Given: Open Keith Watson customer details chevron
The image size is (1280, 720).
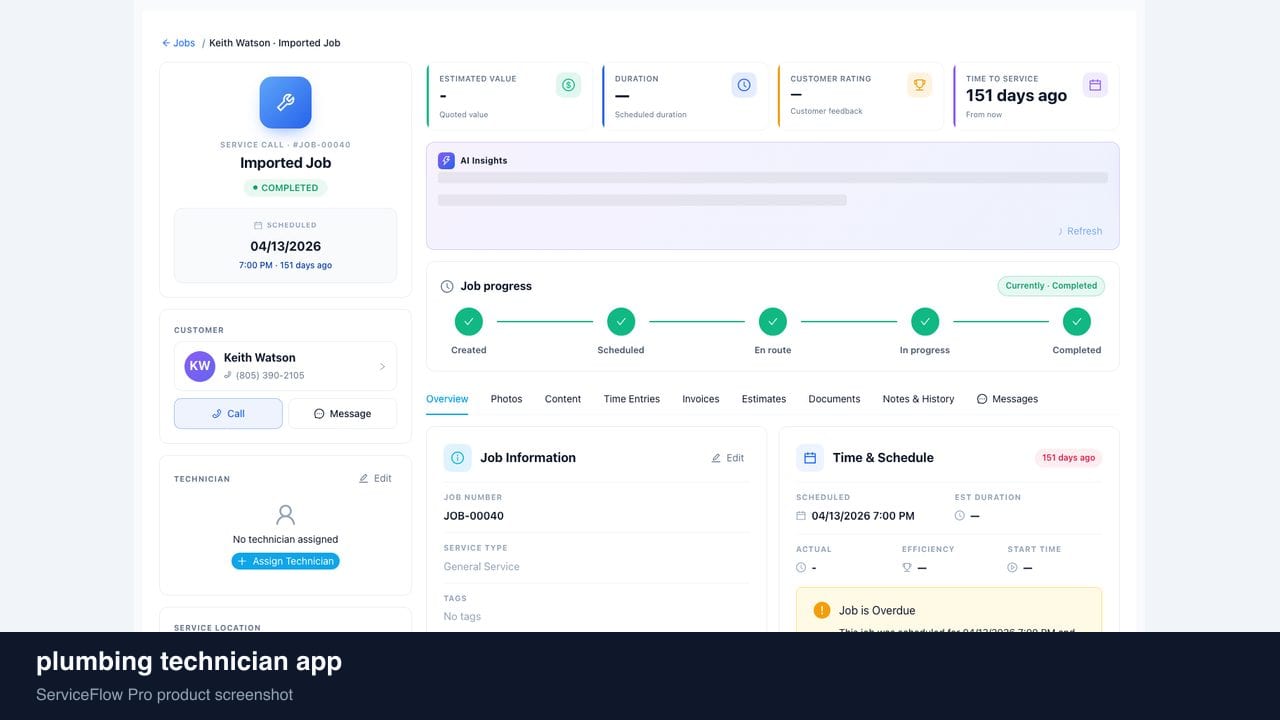Looking at the screenshot, I should point(382,367).
